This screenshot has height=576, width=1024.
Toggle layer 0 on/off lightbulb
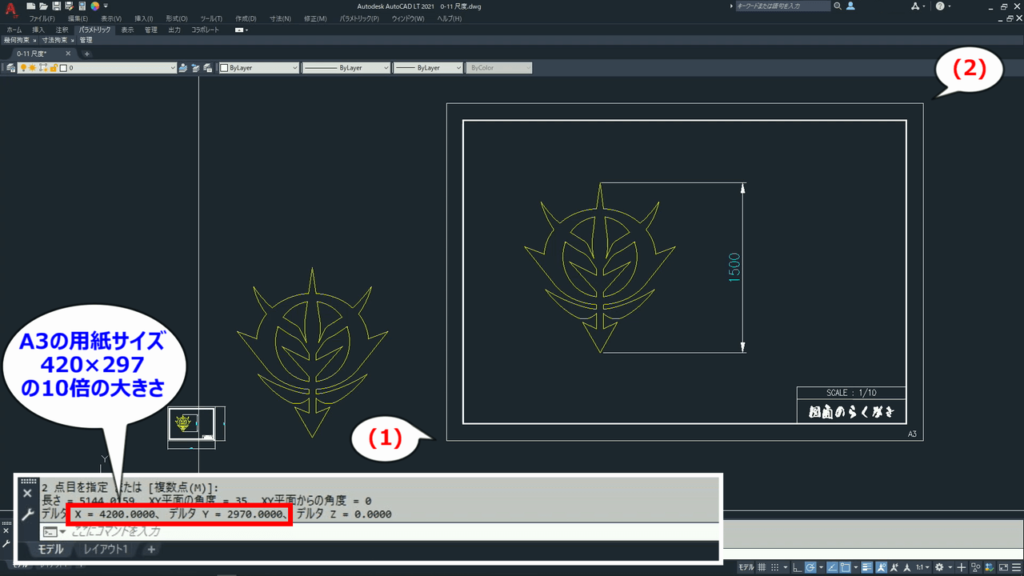(24, 68)
